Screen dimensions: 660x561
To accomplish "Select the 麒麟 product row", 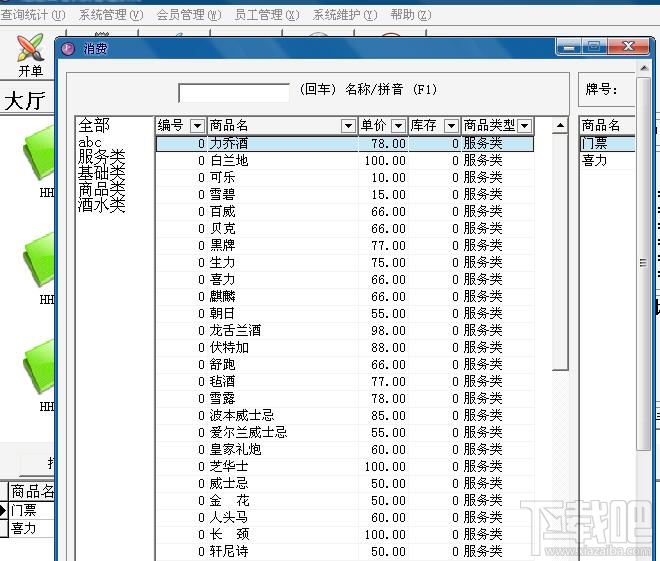I will click(345, 296).
